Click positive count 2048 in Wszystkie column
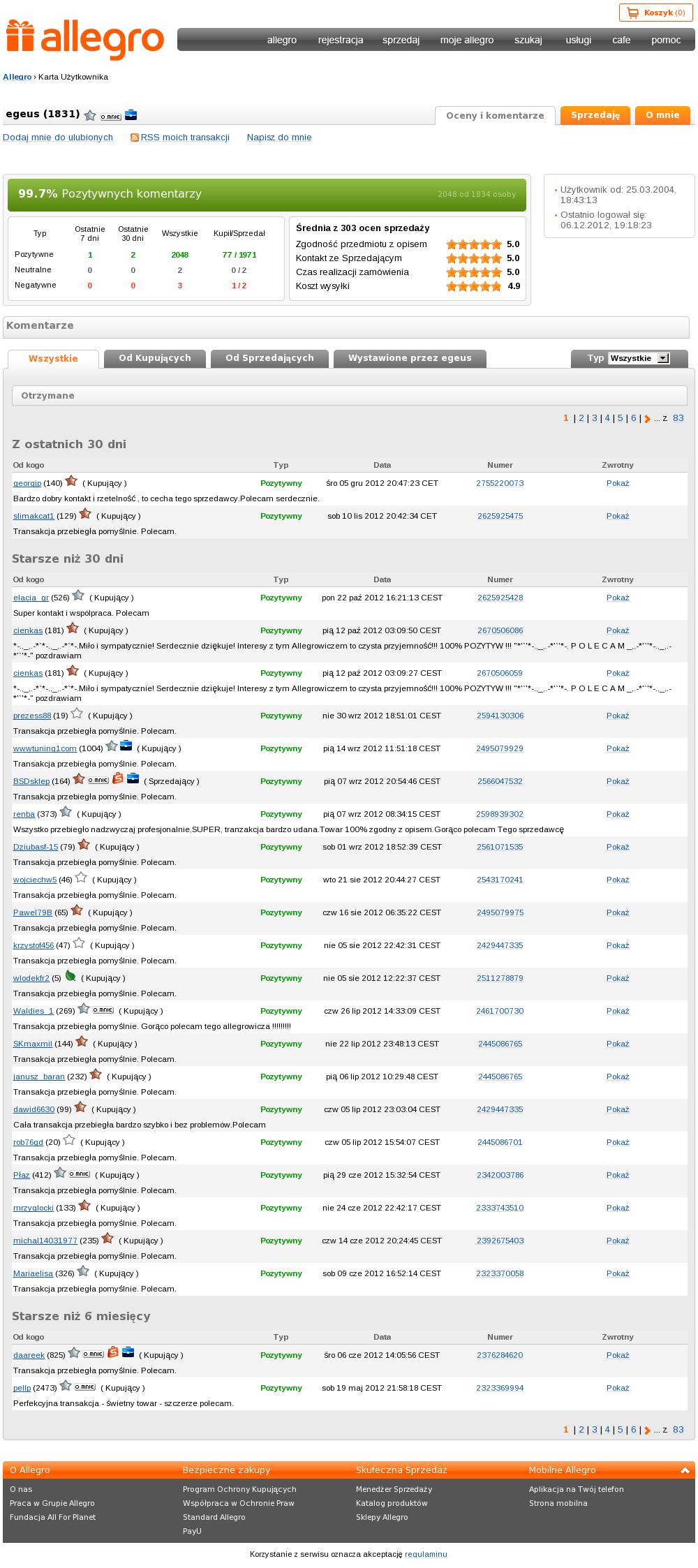The width and height of the screenshot is (698, 1568). 179,255
